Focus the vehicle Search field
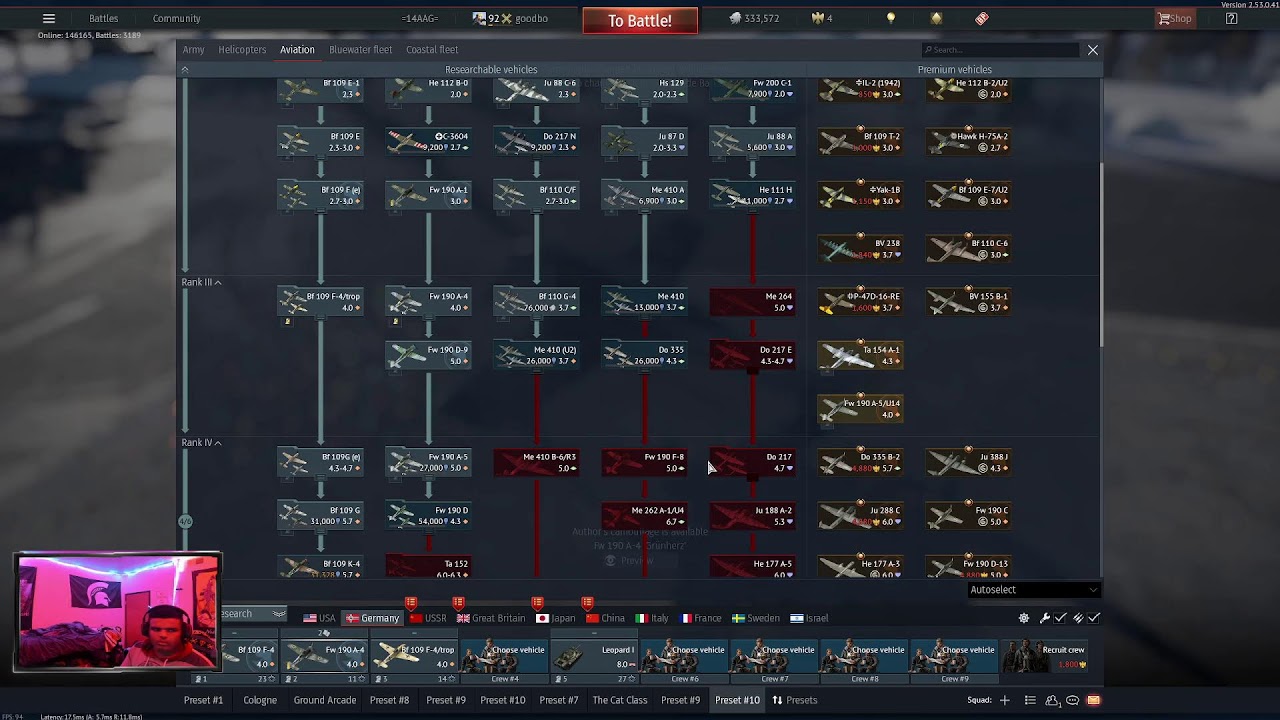The image size is (1280, 720). (1000, 49)
